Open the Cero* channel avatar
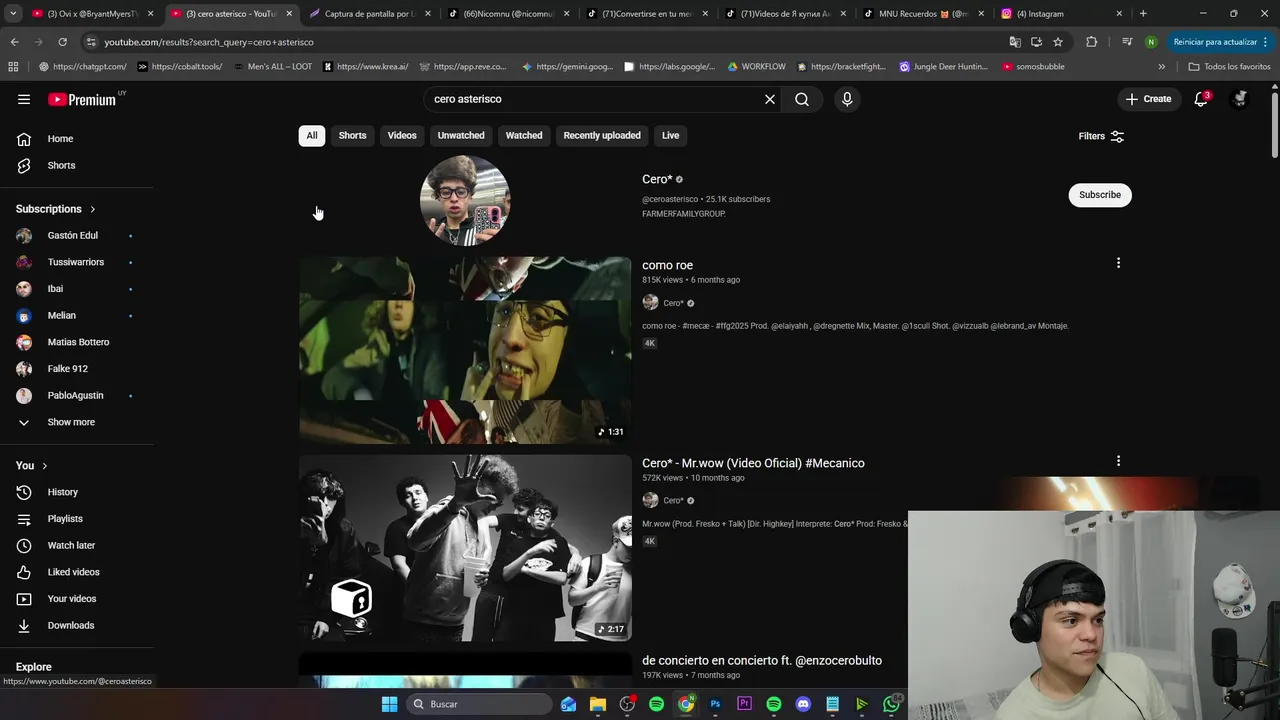Screen dimensions: 1280x720 465,200
